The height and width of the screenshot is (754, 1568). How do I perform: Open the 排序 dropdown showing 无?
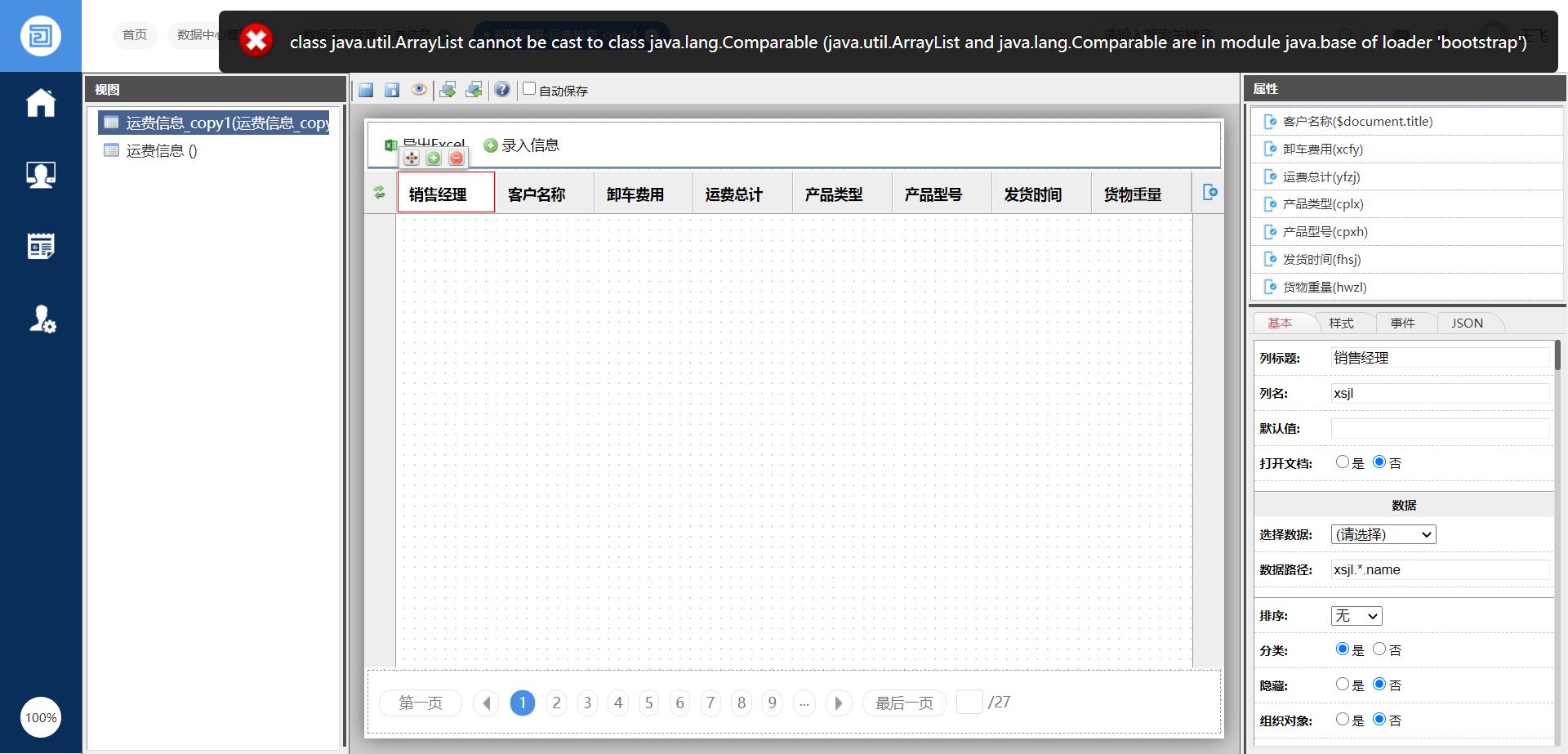coord(1356,615)
